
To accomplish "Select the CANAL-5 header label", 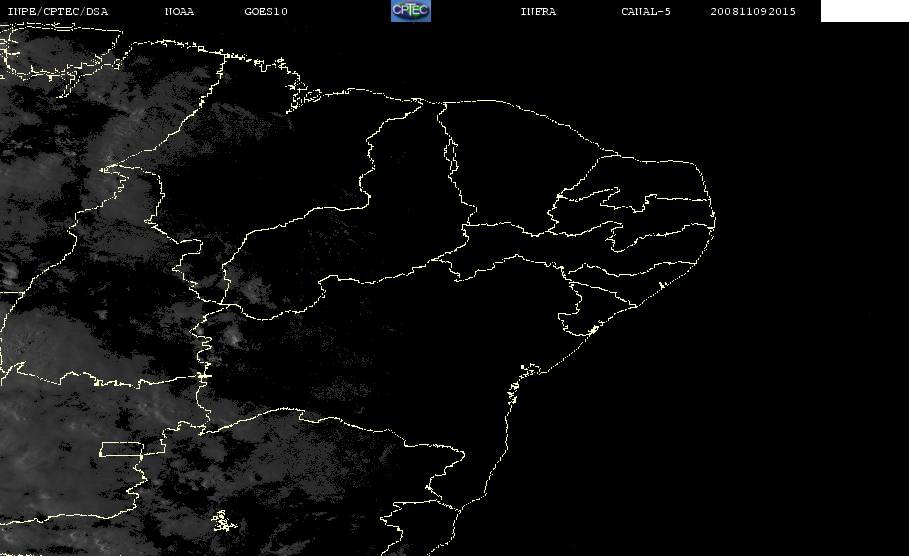I will [x=646, y=11].
